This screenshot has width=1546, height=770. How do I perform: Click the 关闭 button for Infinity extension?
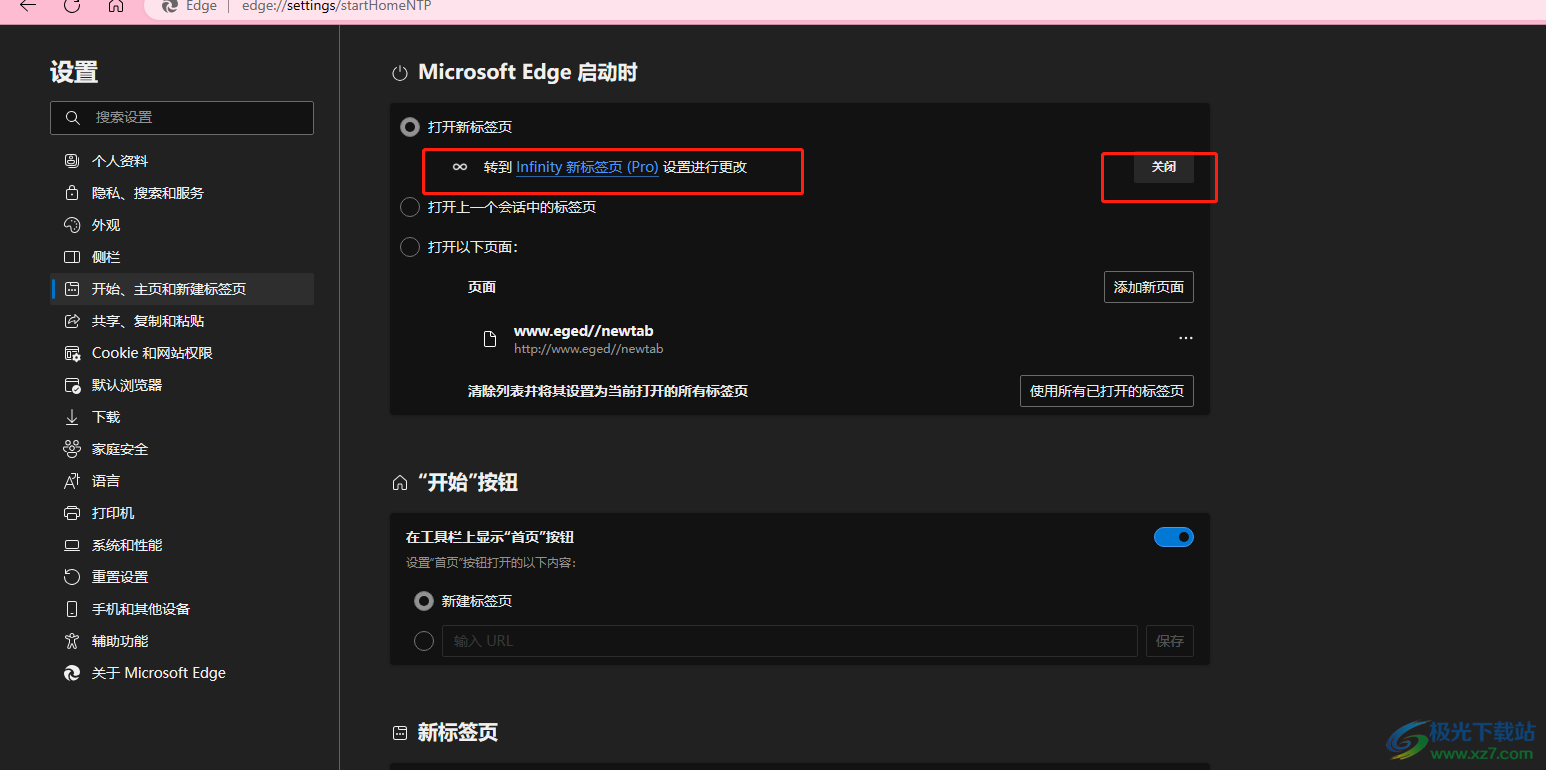point(1164,167)
